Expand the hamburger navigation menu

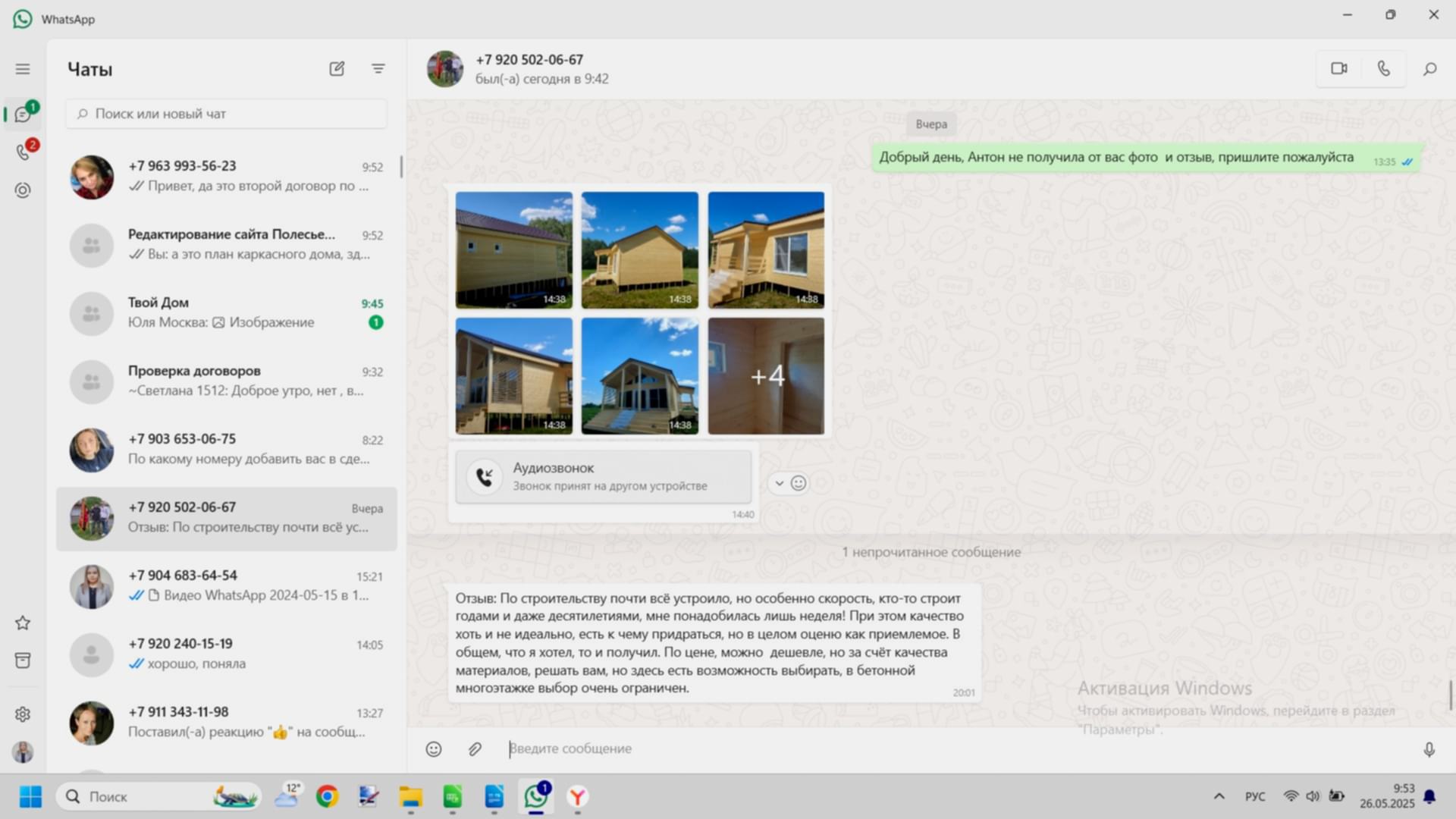(x=23, y=69)
